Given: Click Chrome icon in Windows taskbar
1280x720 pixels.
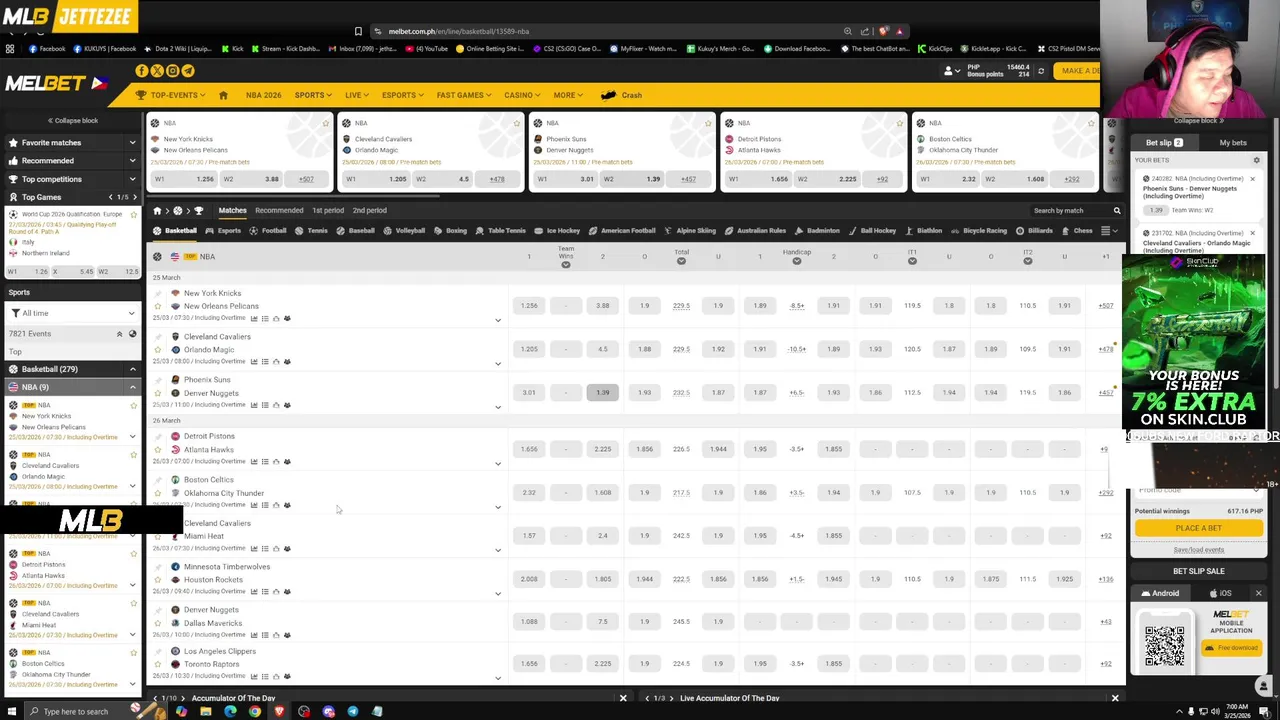Looking at the screenshot, I should pos(255,711).
